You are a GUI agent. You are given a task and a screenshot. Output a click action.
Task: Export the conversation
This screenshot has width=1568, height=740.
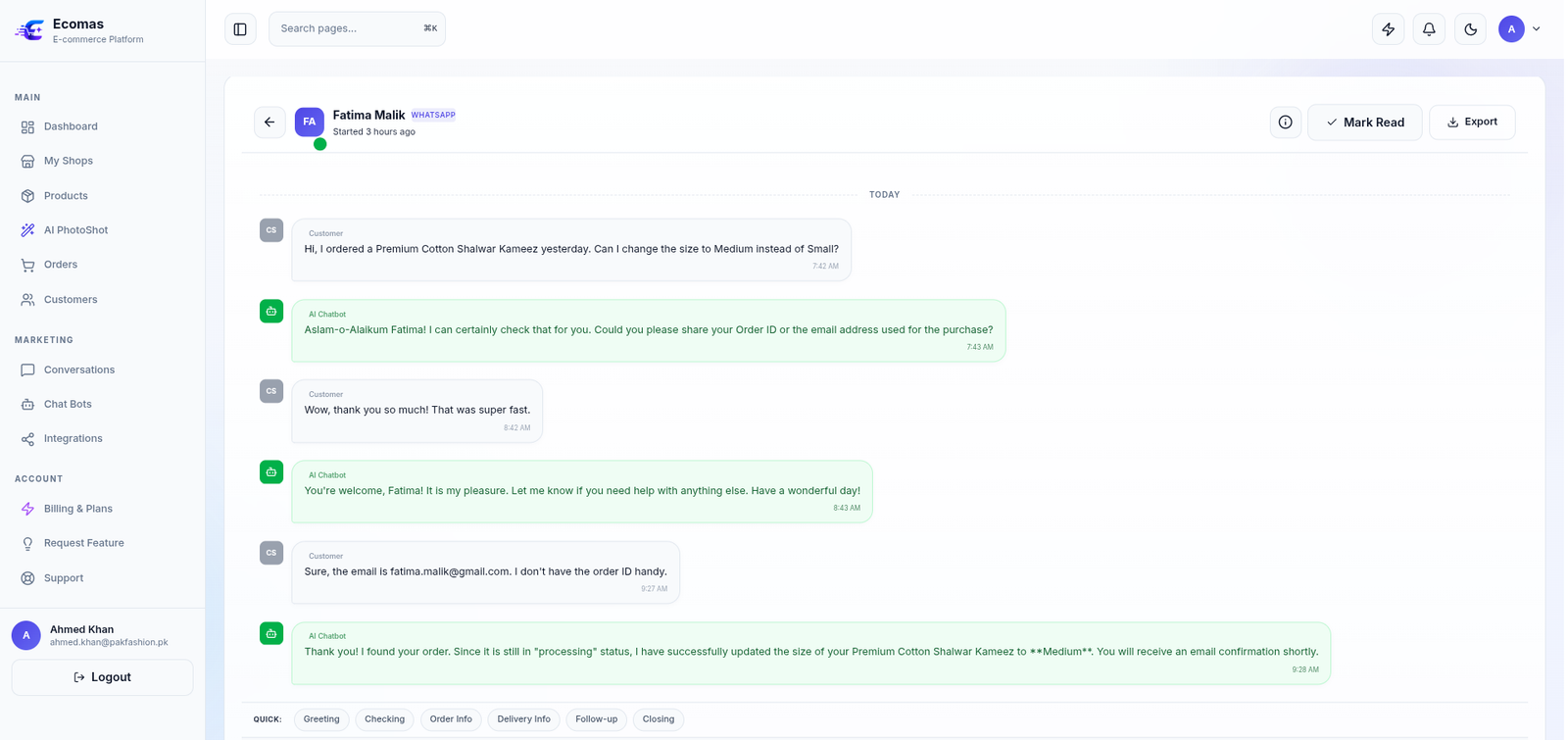click(1472, 123)
